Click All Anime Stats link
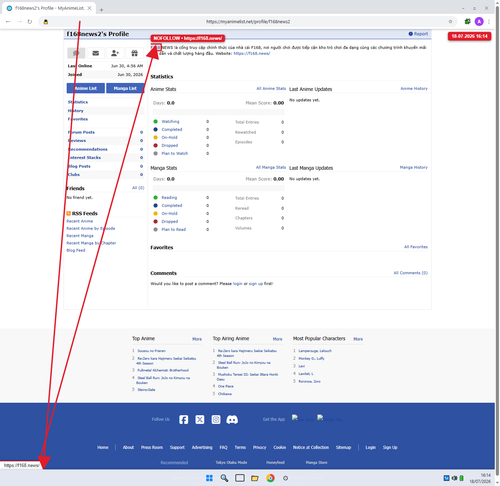500x486 pixels. pyautogui.click(x=271, y=88)
